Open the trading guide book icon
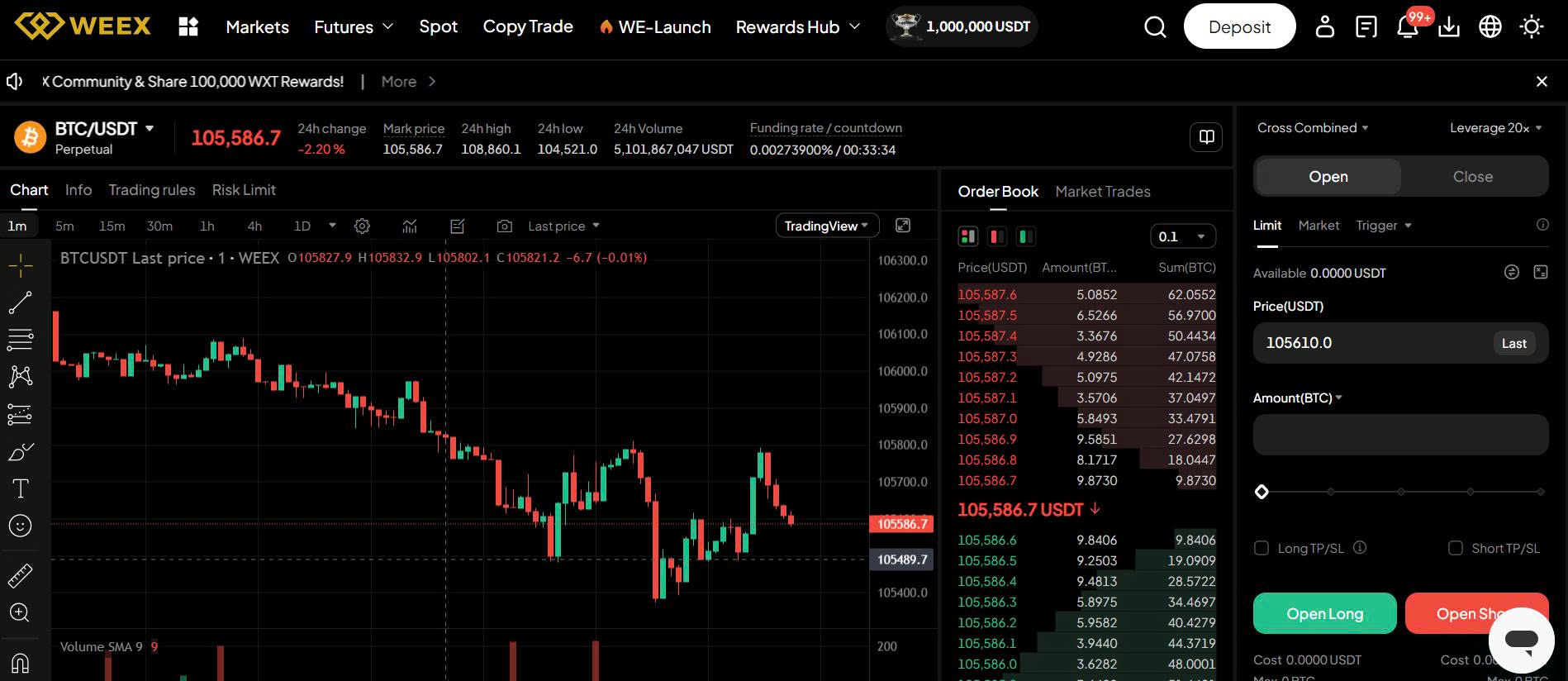 [x=1206, y=136]
